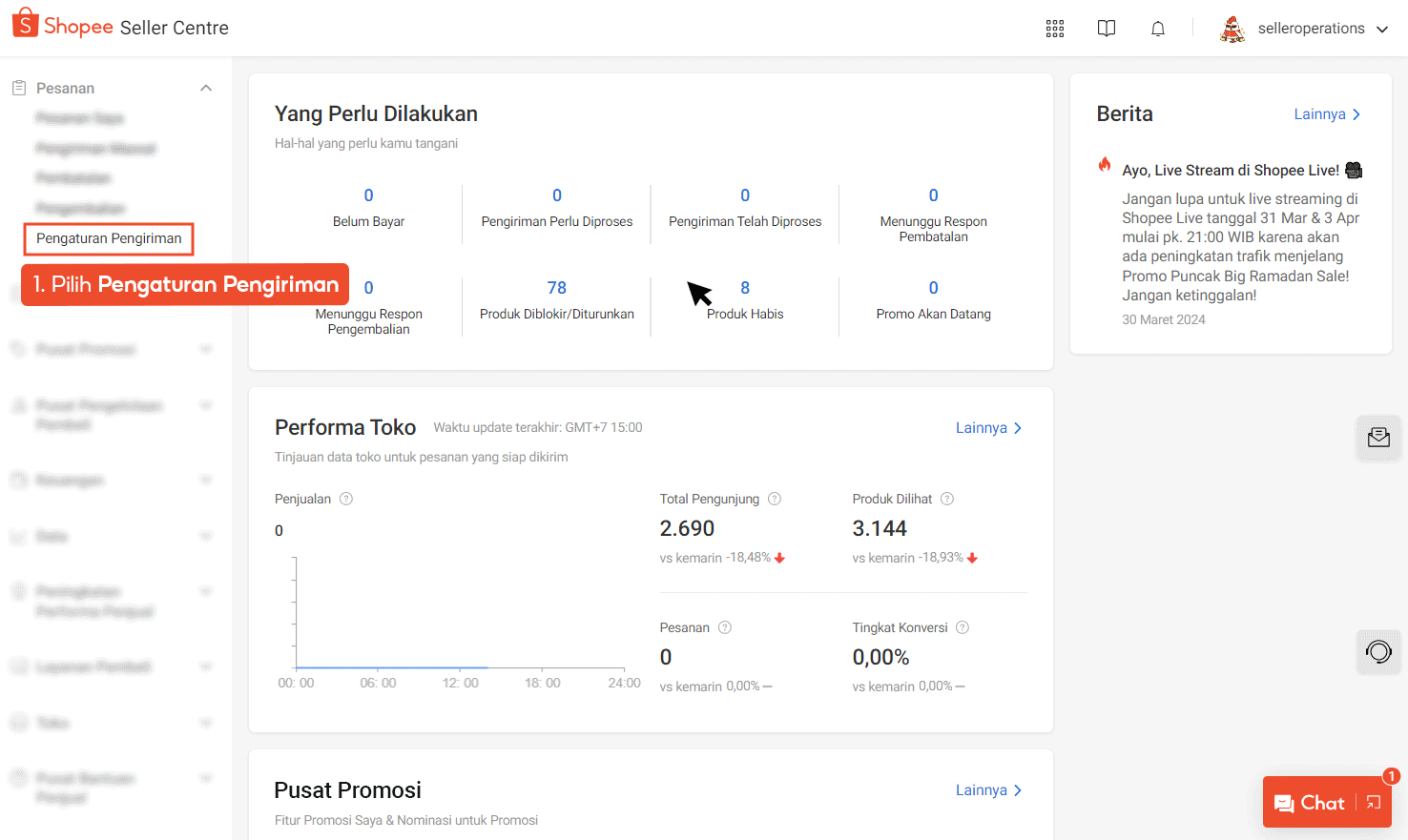Open the selleroperations account dropdown
Screen dimensions: 1408x840
(1304, 29)
